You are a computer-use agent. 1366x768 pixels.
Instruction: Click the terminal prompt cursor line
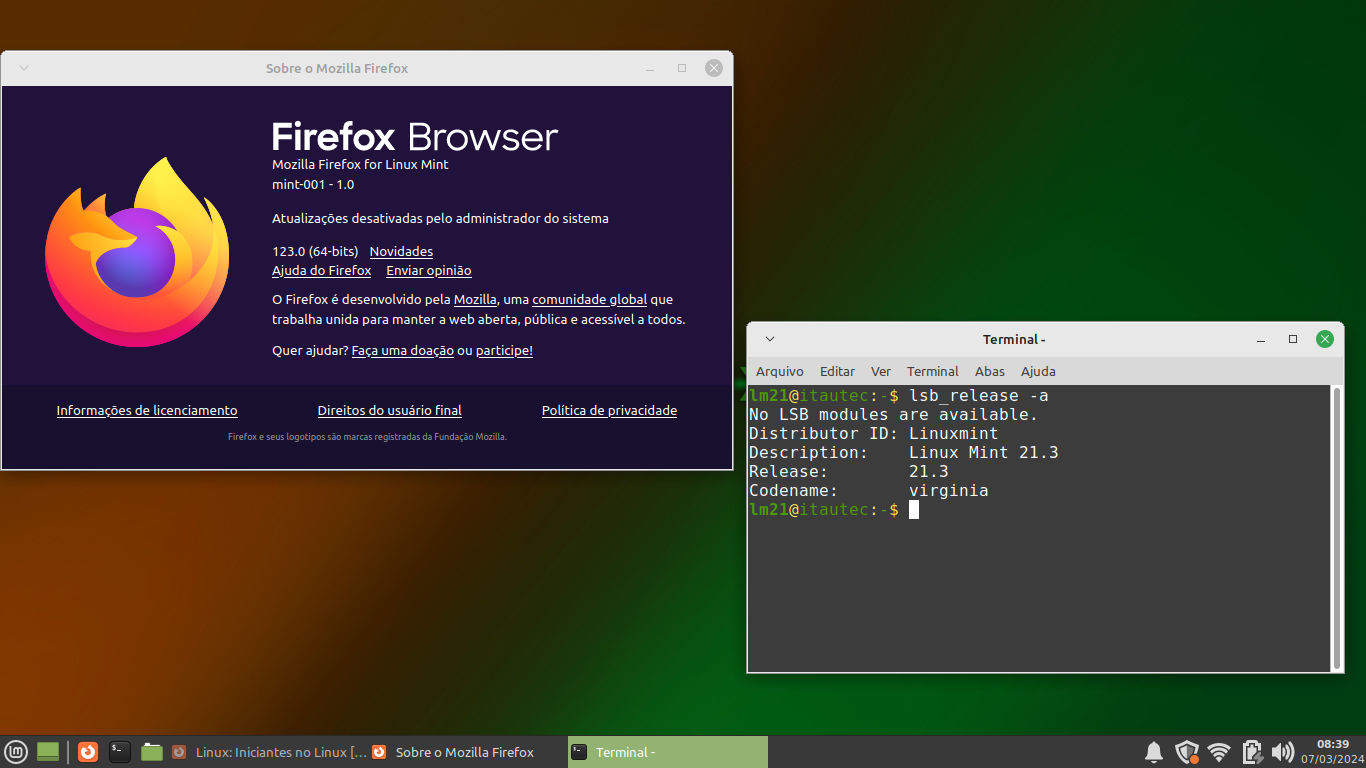pyautogui.click(x=833, y=510)
